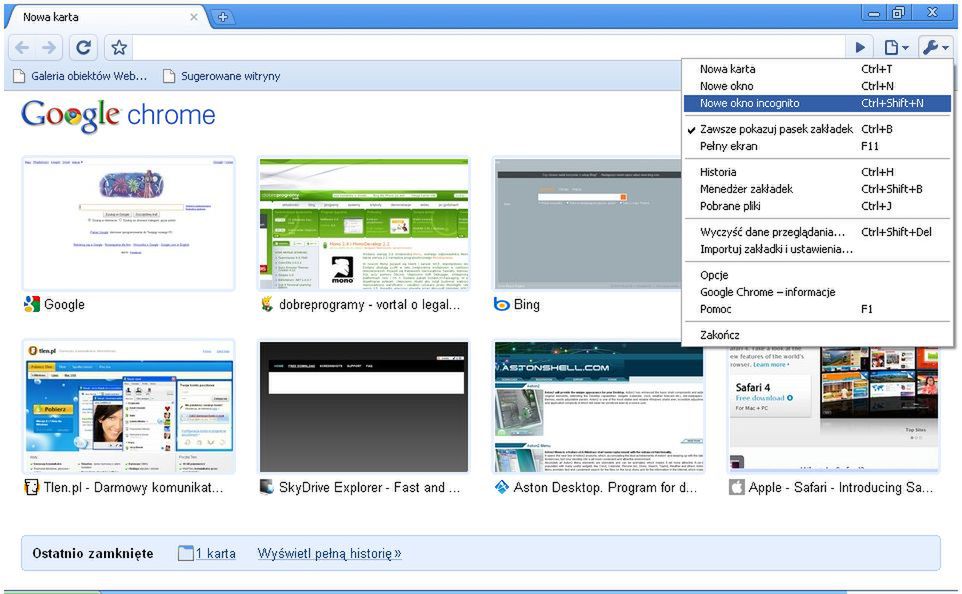Select Google Chrome – informacje entry
Screen dimensions: 962x594
coord(817,292)
